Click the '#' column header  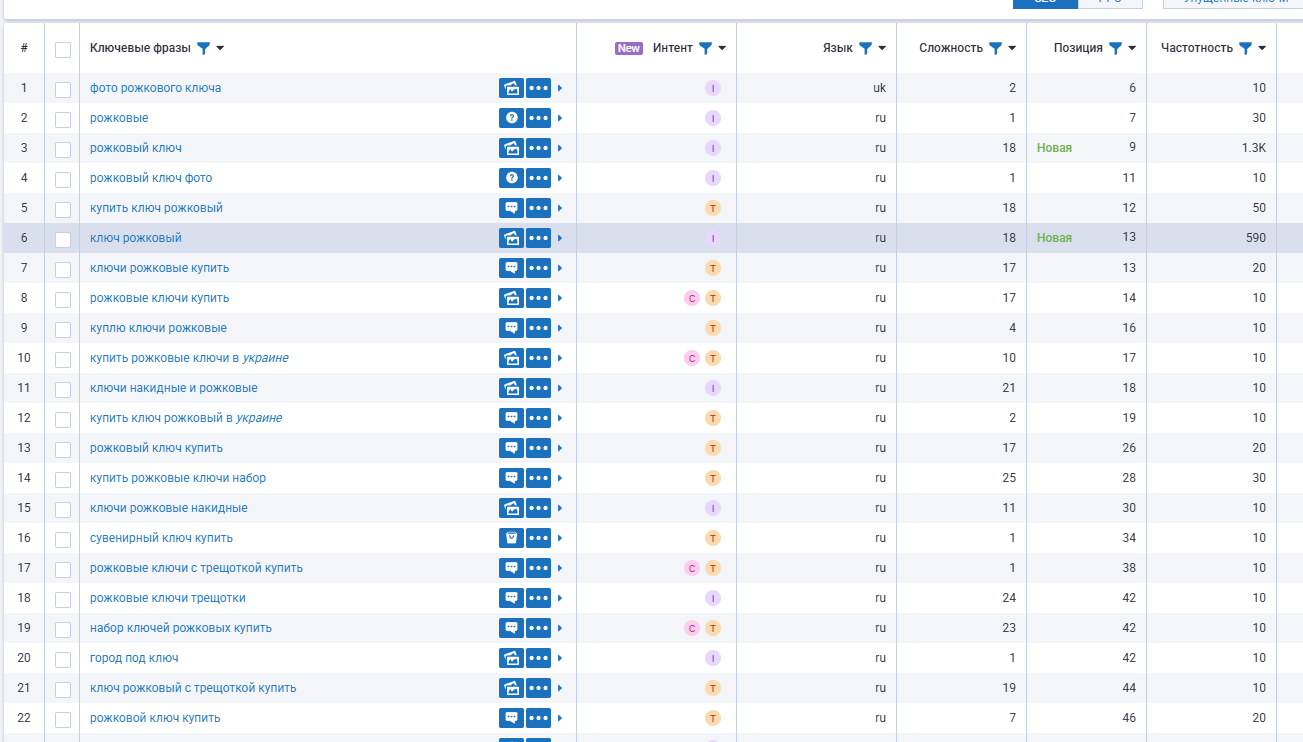tap(24, 48)
